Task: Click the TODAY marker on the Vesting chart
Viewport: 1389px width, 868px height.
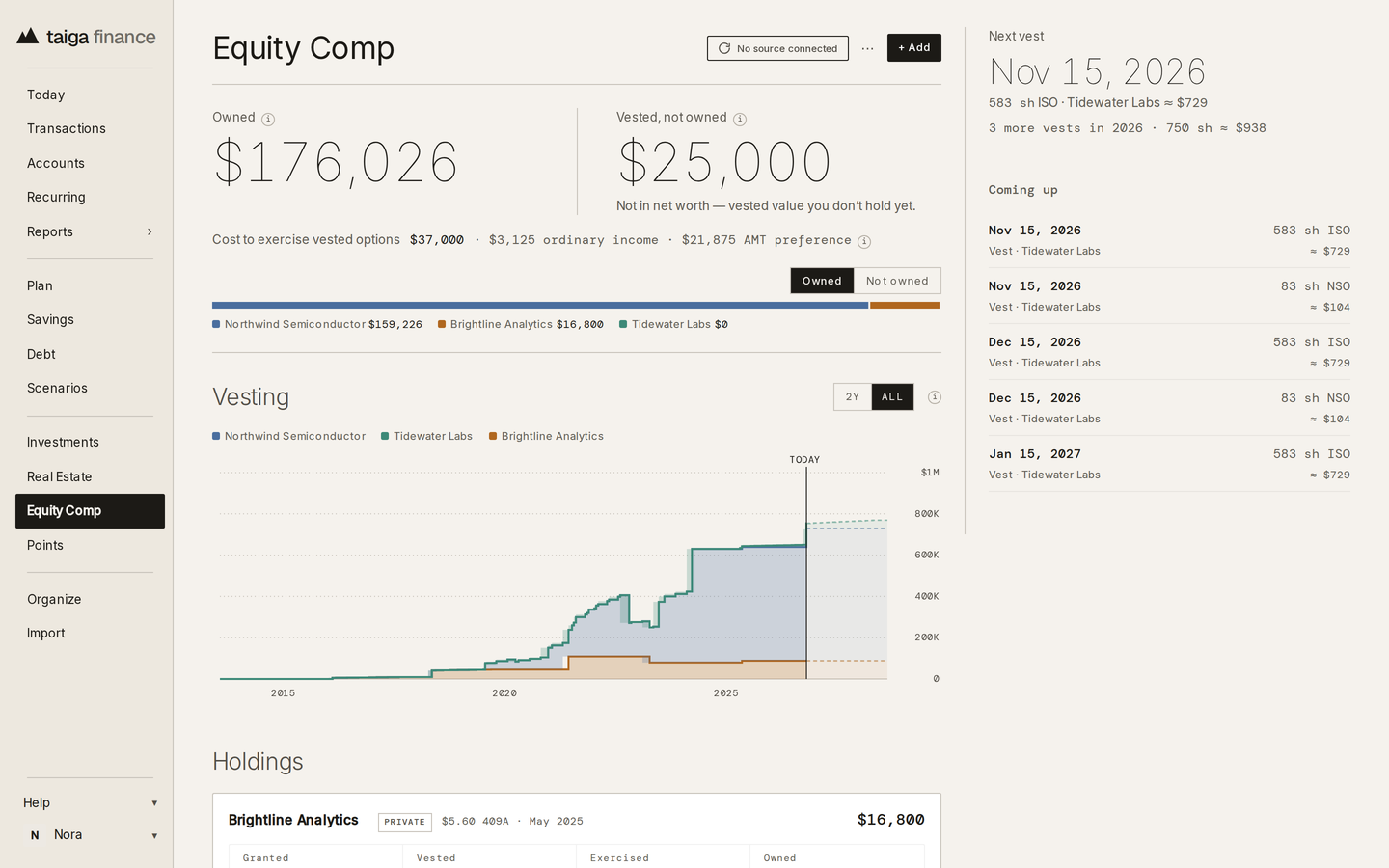Action: click(x=804, y=460)
